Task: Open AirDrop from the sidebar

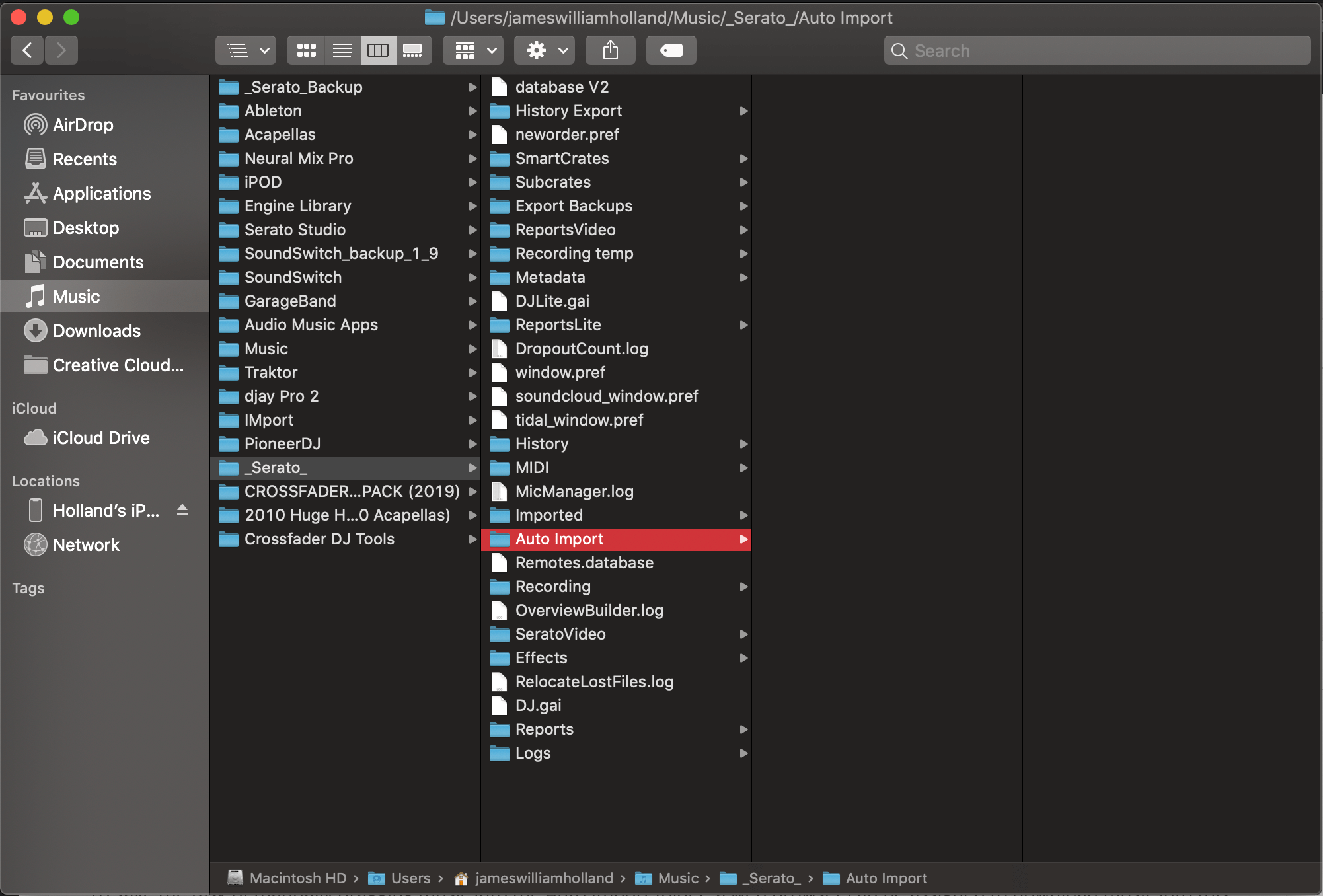Action: [81, 124]
